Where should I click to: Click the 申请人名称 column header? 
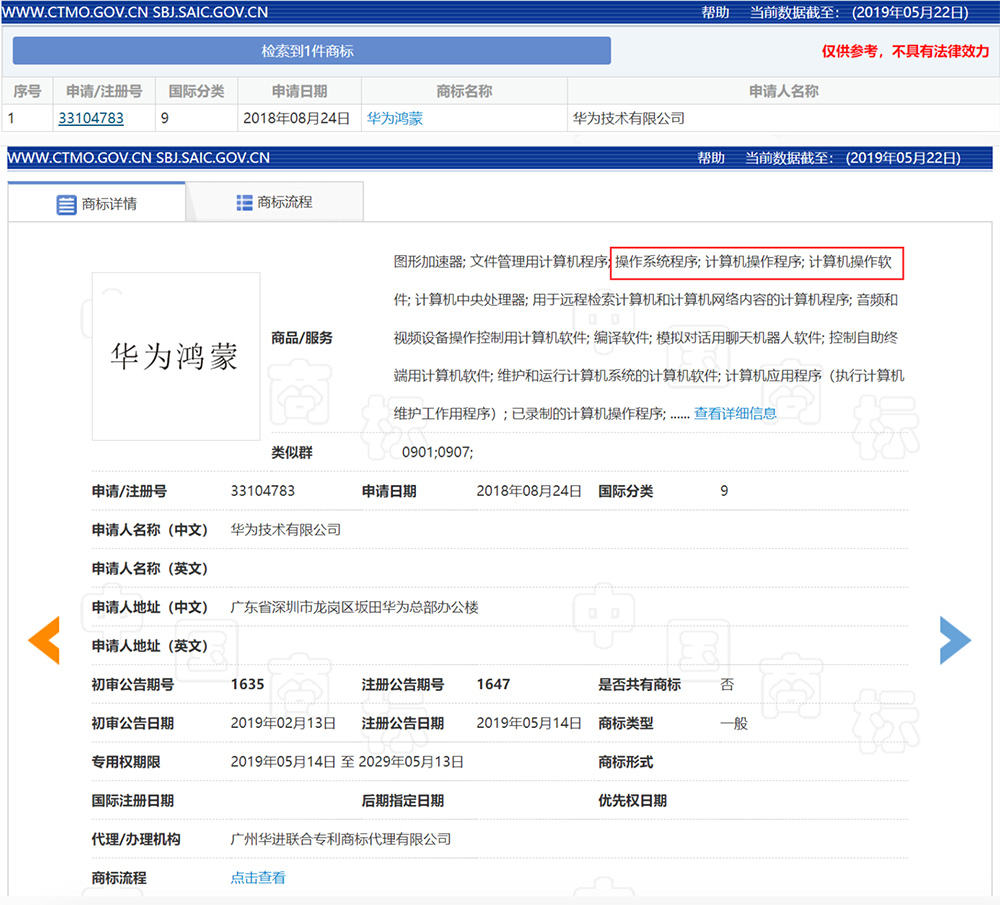783,91
